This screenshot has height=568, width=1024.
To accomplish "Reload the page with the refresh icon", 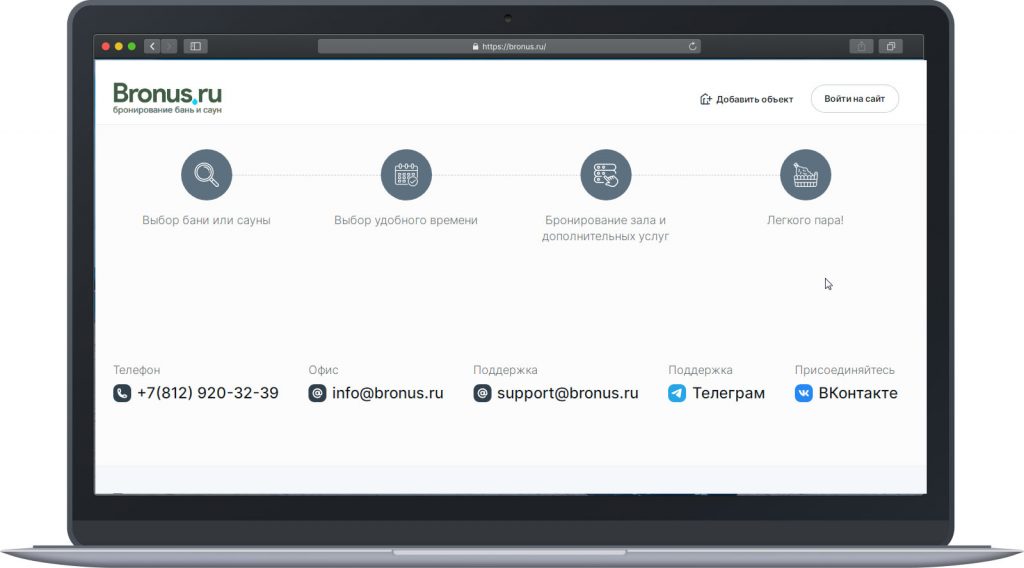I will click(x=692, y=46).
